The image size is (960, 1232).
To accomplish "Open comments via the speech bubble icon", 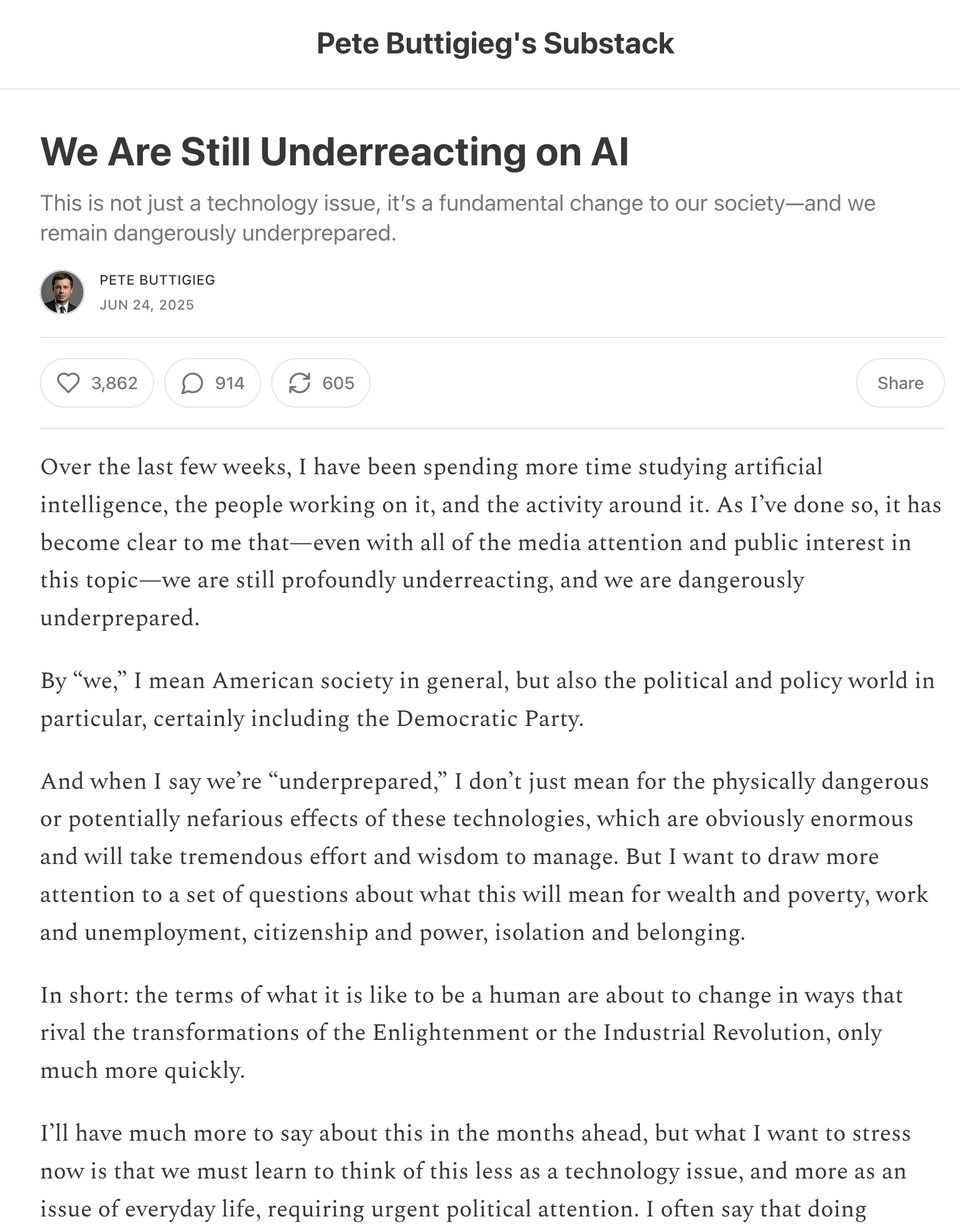I will (x=192, y=383).
